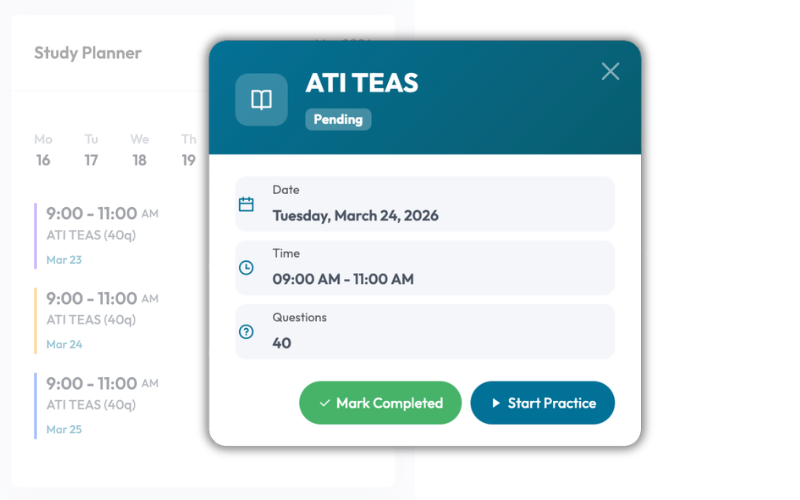This screenshot has width=800, height=500.
Task: Click the Mar 23 date label
Action: click(x=64, y=260)
